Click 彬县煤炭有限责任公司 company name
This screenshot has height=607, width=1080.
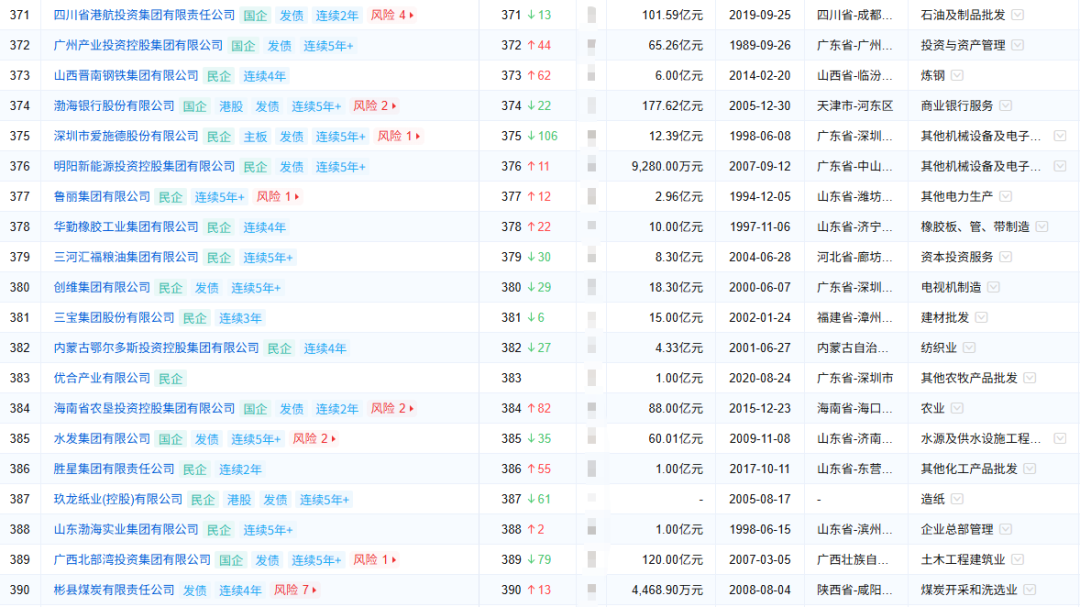point(114,590)
